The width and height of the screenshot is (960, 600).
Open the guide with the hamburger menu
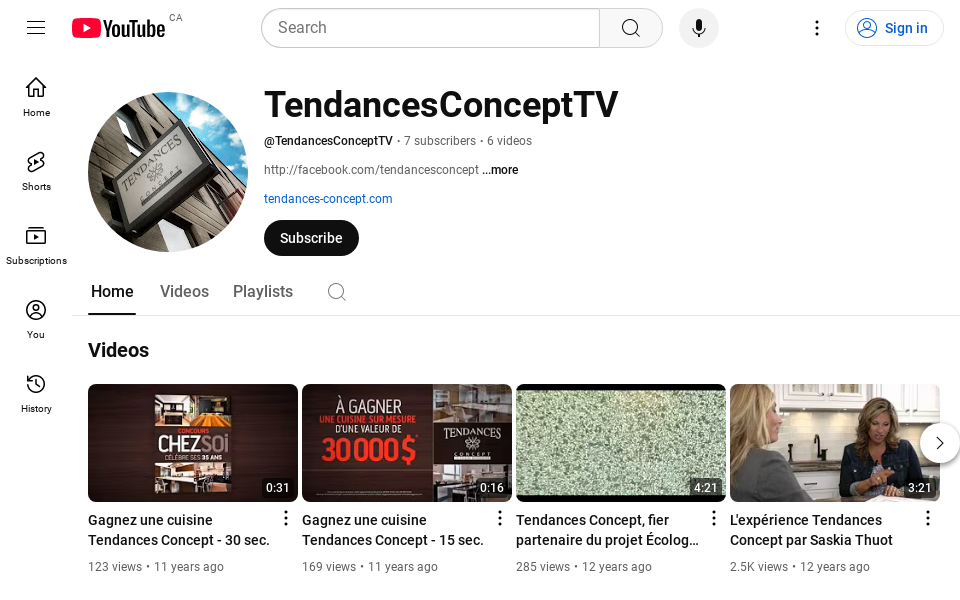(x=36, y=28)
